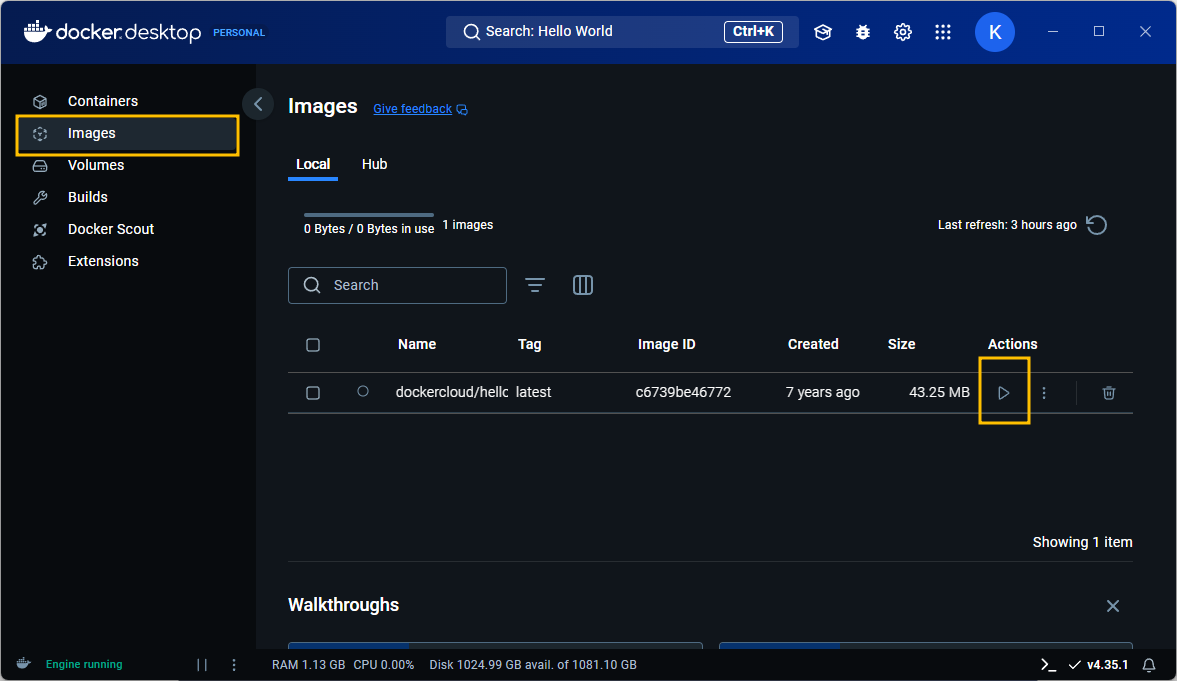The width and height of the screenshot is (1177, 681).
Task: Click the 43.25 MB size value
Action: point(939,393)
